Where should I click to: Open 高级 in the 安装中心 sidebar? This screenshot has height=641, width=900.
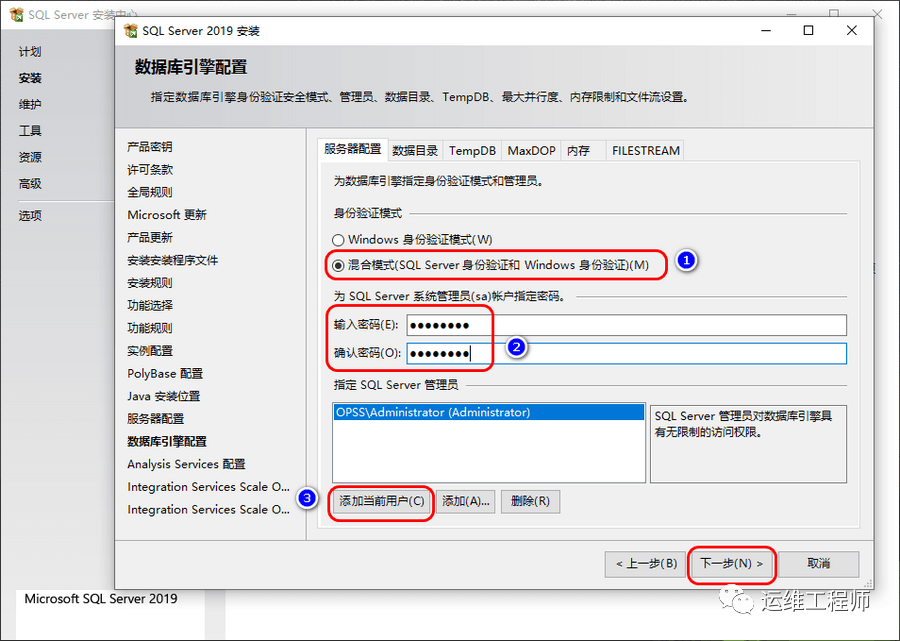click(x=30, y=184)
